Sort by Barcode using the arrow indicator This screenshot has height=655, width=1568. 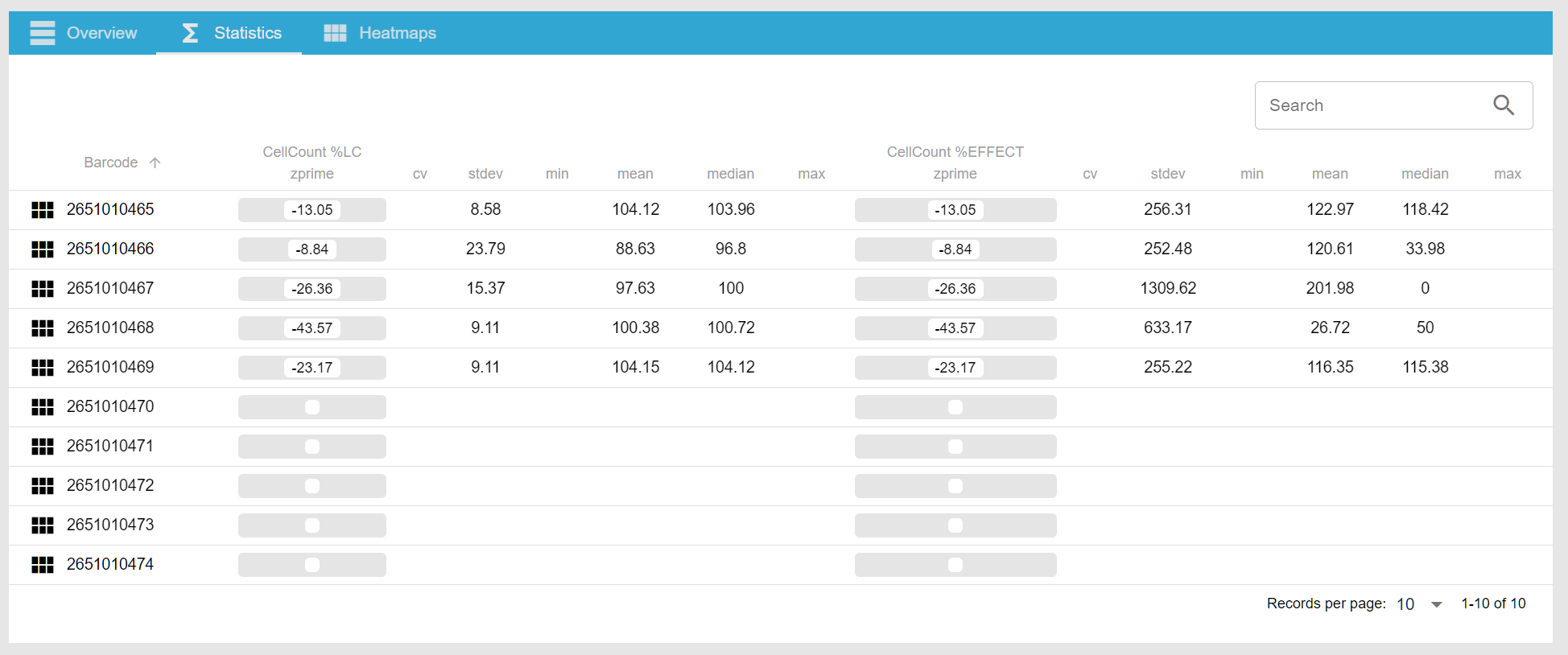tap(155, 163)
